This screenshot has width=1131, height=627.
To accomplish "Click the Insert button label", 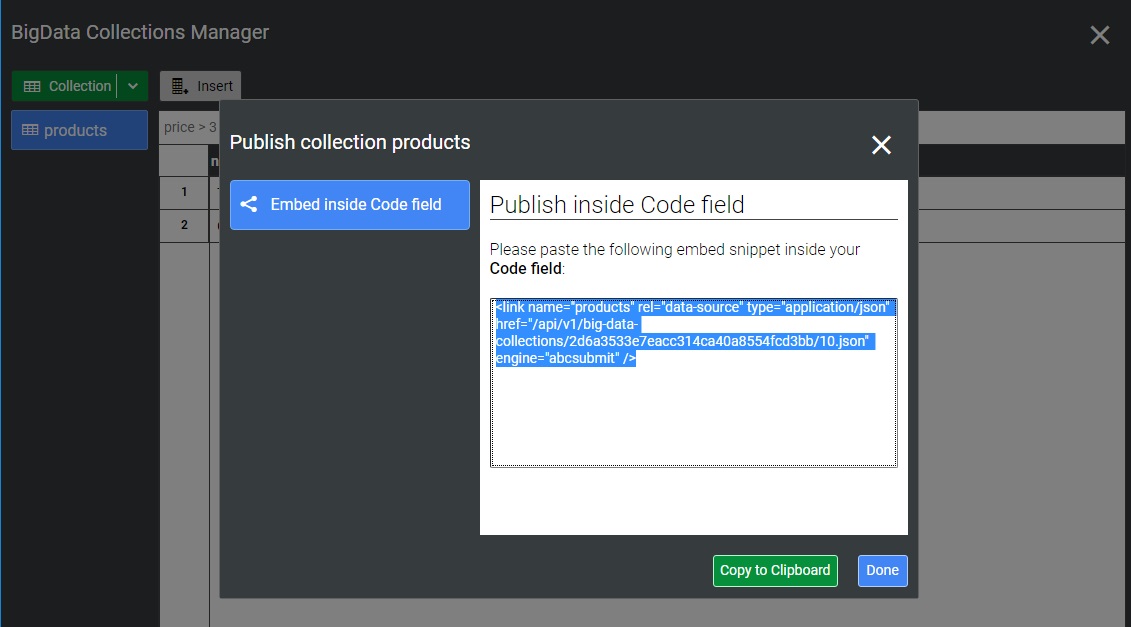I will pyautogui.click(x=215, y=87).
